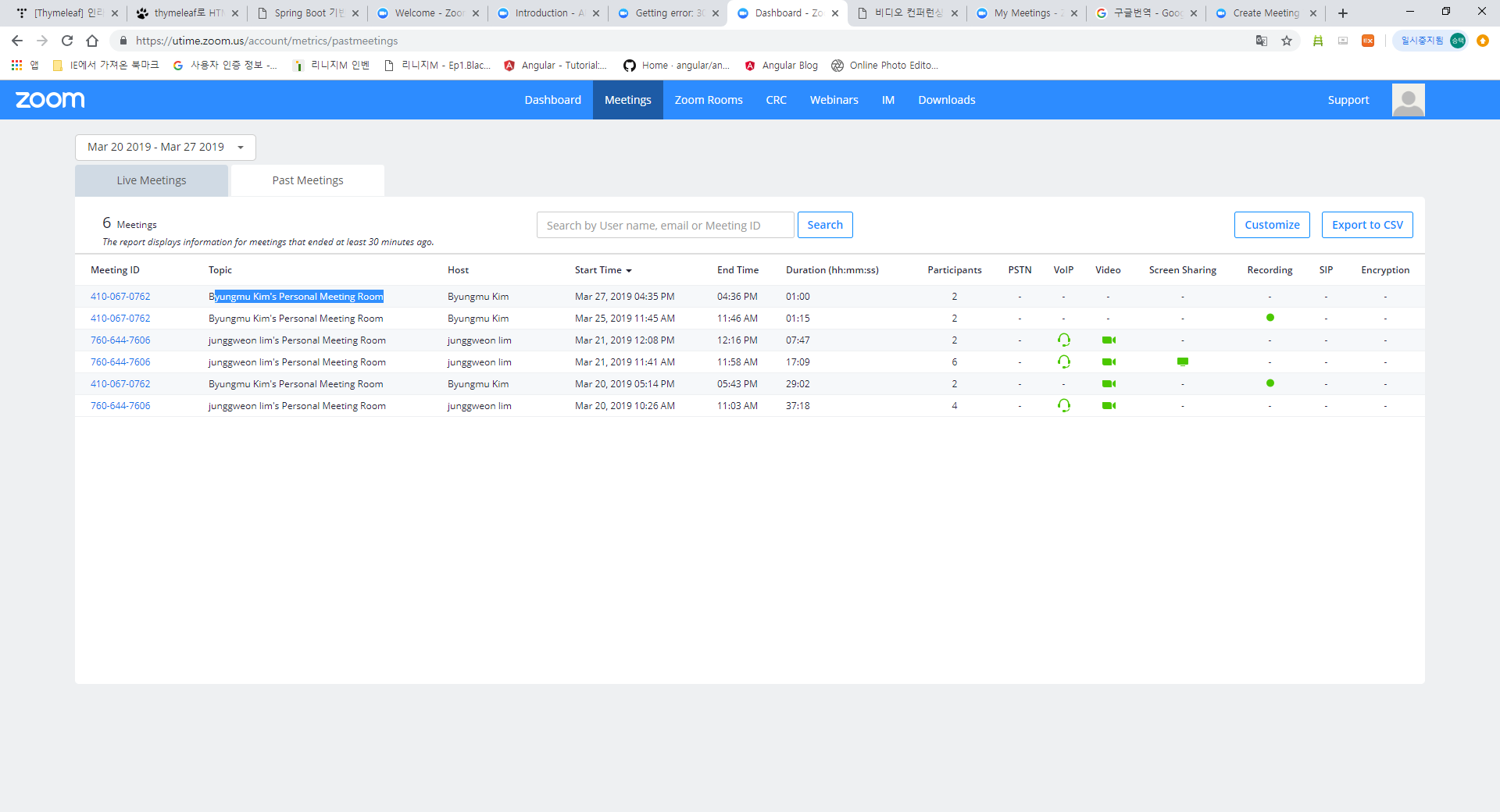Switch to the My Meetings browser tab
The image size is (1500, 812).
1027,13
